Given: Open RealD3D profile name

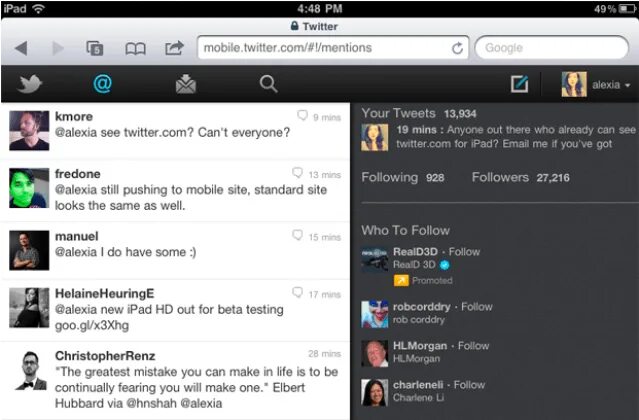Looking at the screenshot, I should (x=415, y=252).
